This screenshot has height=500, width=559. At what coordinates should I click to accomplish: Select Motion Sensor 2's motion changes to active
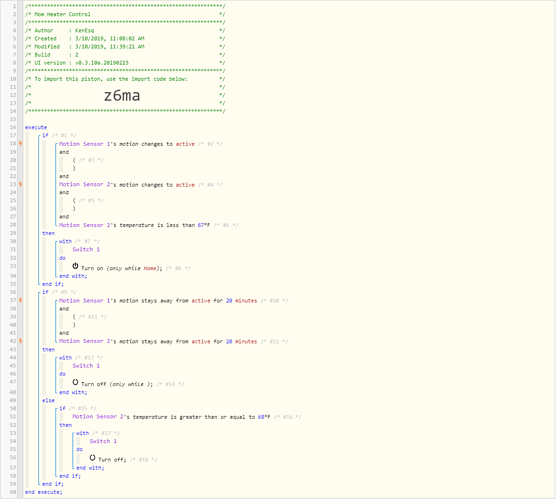tap(127, 185)
